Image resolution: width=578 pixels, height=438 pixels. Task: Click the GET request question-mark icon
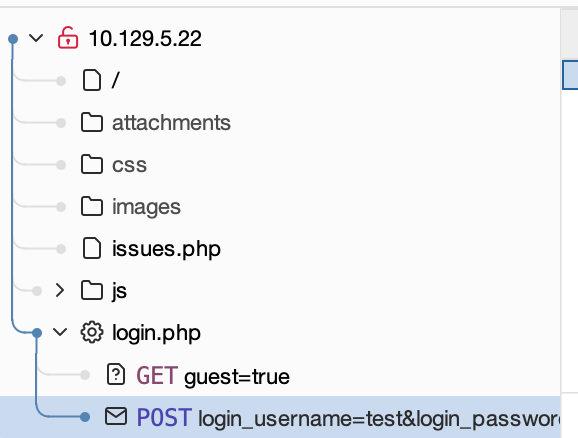point(116,375)
